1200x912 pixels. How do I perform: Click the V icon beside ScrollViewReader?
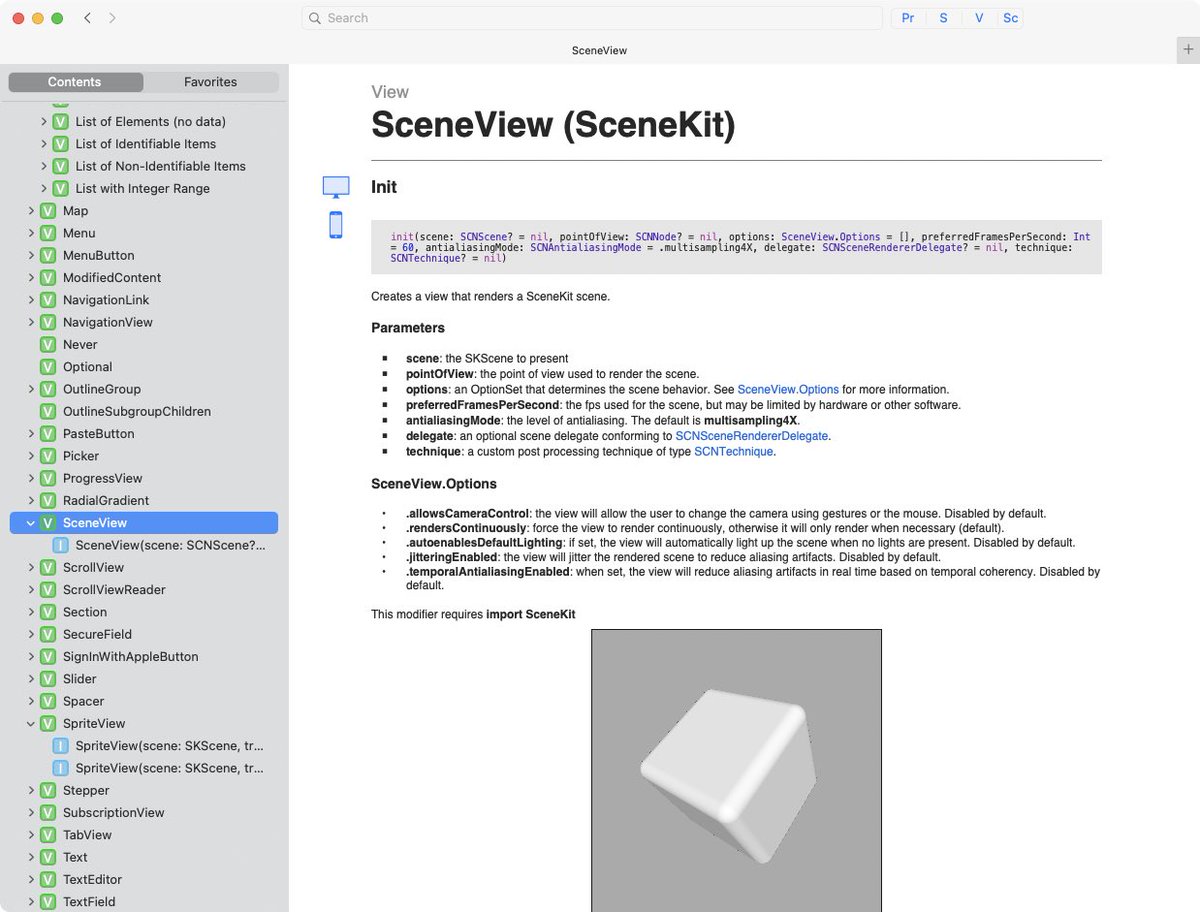[47, 590]
